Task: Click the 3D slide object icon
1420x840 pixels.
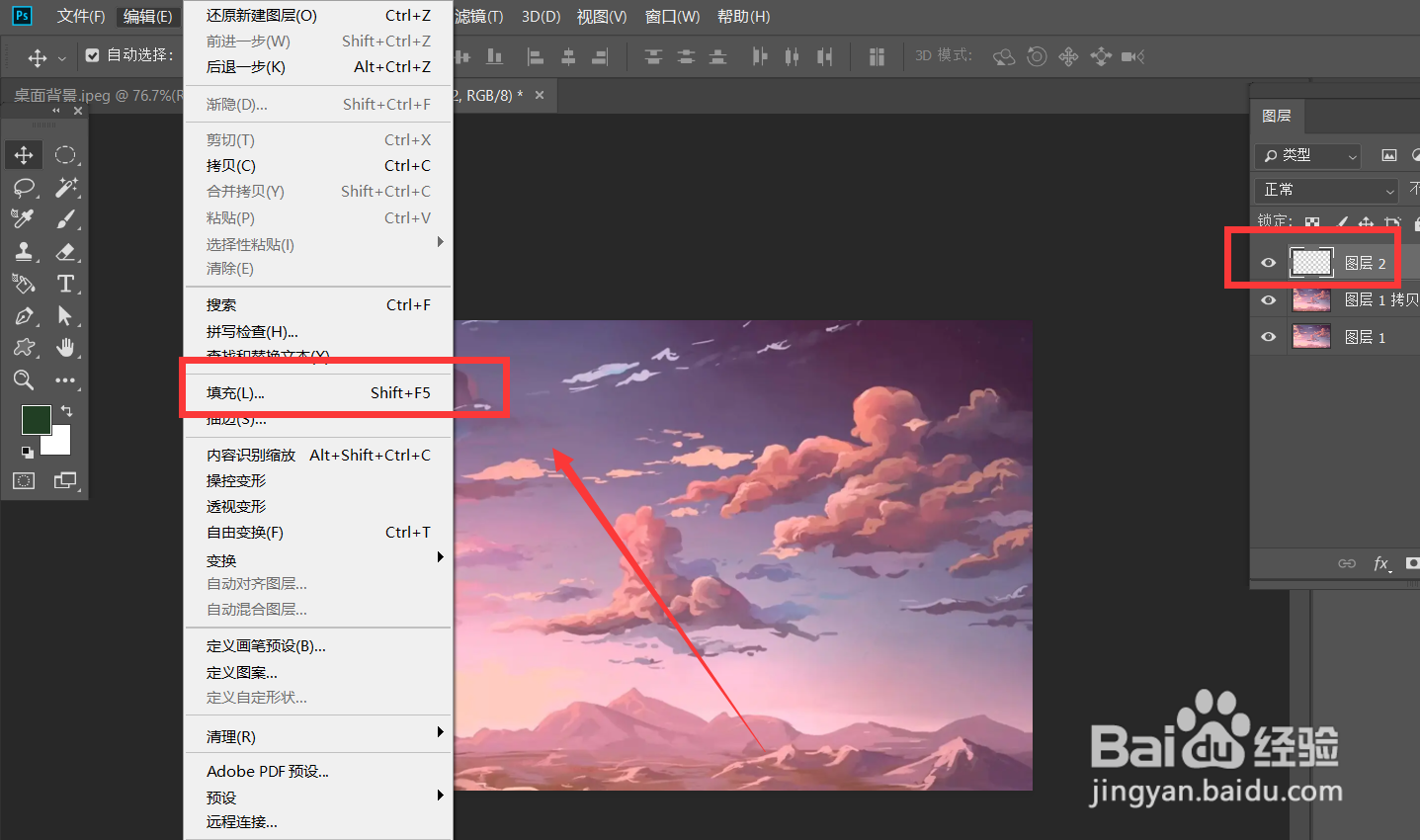Action: click(1101, 56)
